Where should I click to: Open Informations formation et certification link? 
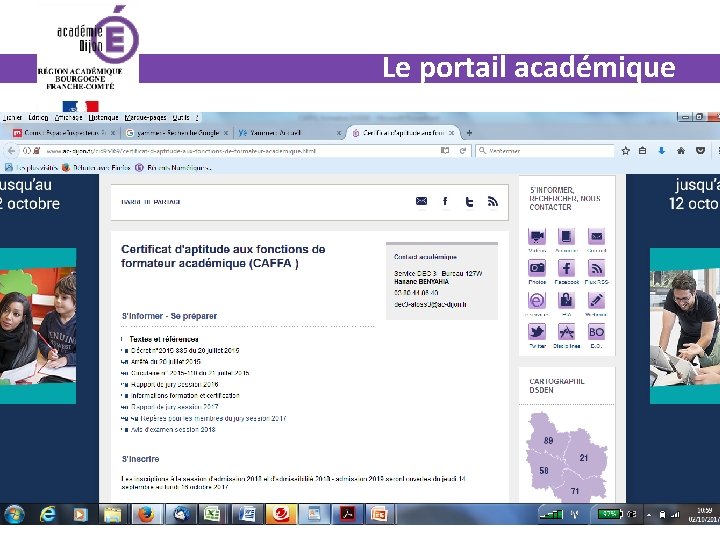click(185, 395)
